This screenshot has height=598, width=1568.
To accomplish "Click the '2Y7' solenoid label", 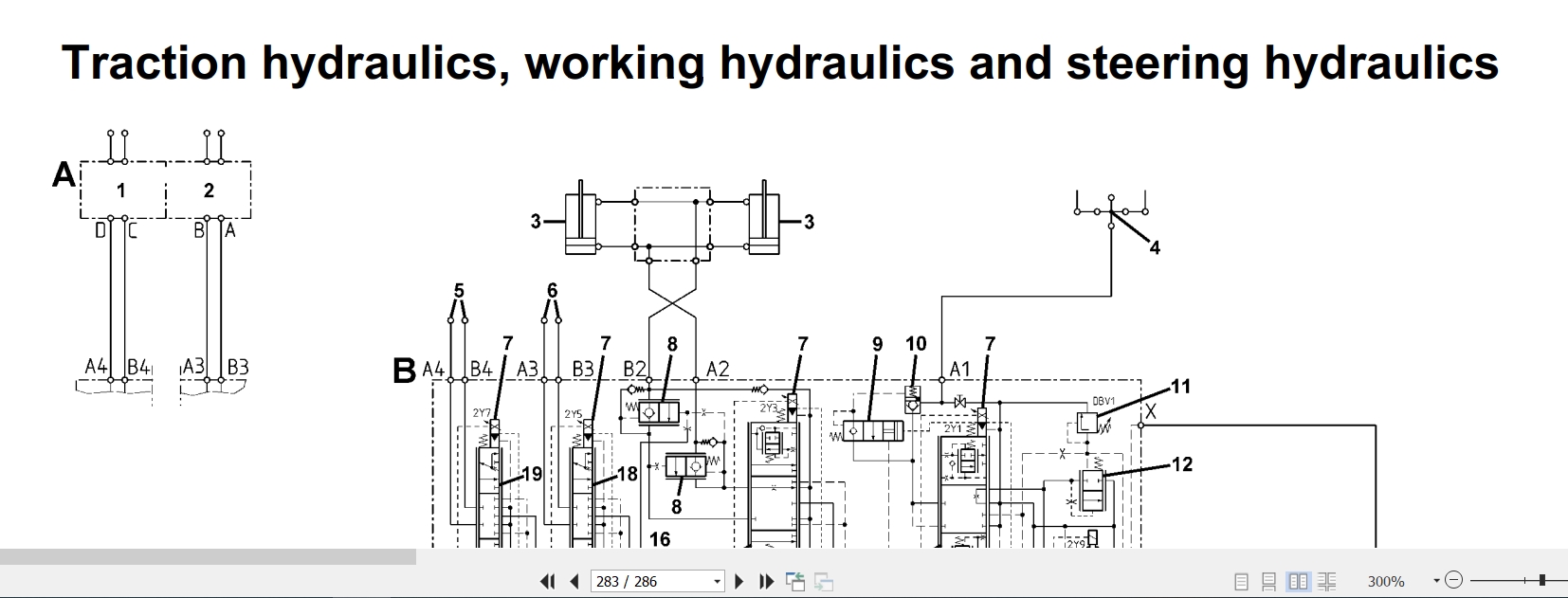I will click(x=481, y=413).
